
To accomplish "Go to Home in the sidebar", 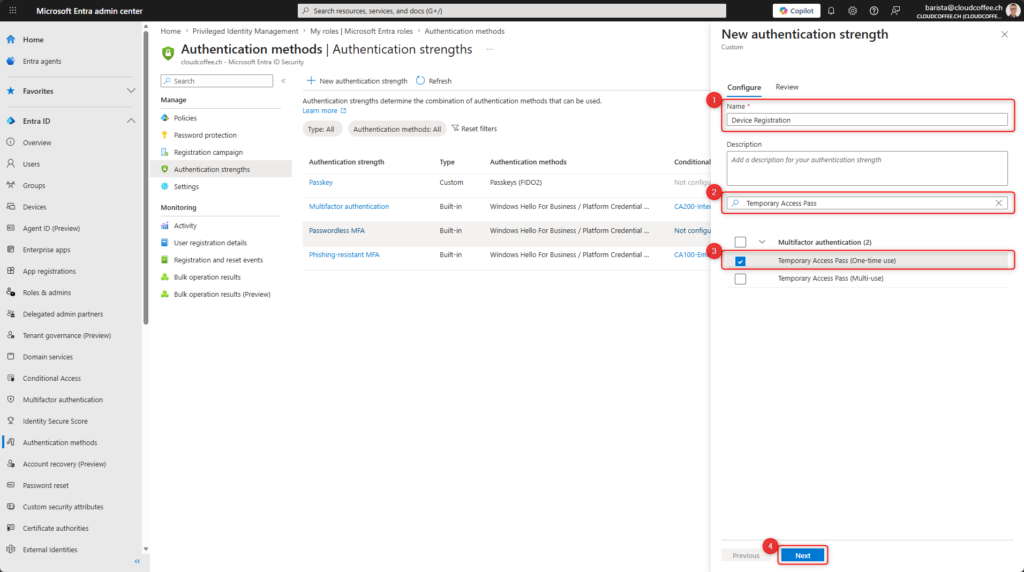I will coord(33,39).
